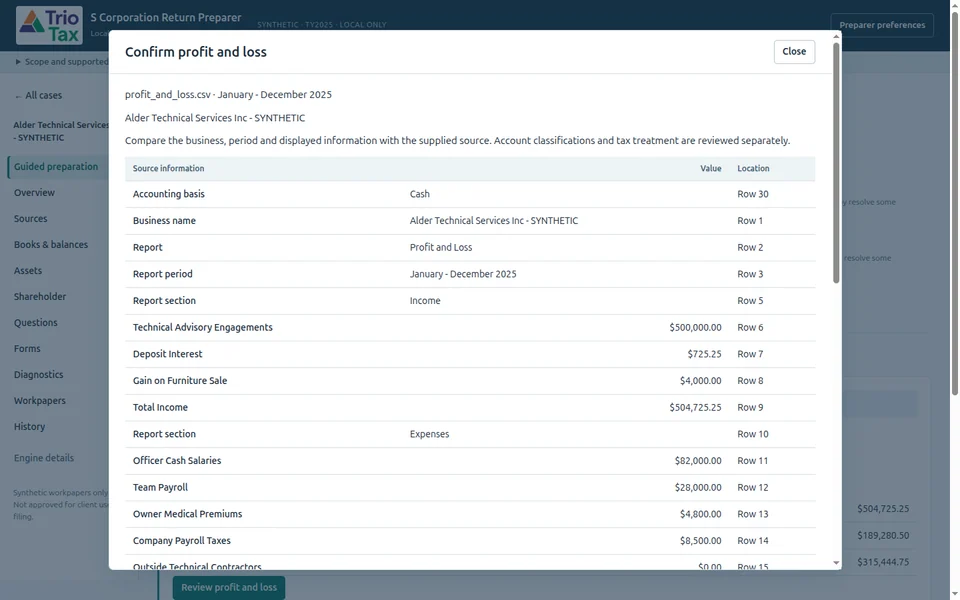Expand Scope and supported disclosure triangle
Screen dimensions: 960x600
click(18, 62)
